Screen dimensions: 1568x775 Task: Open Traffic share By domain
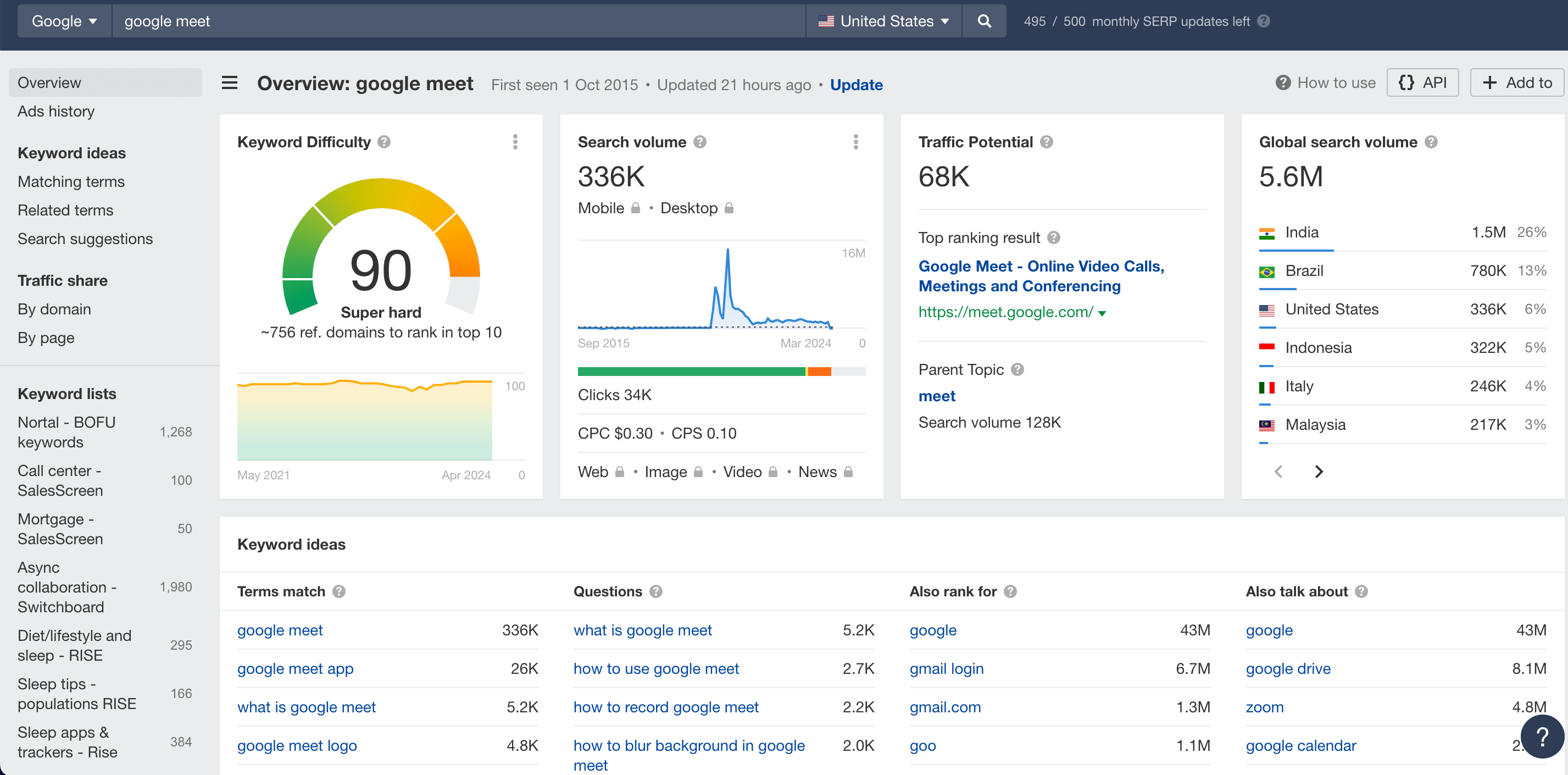coord(54,309)
